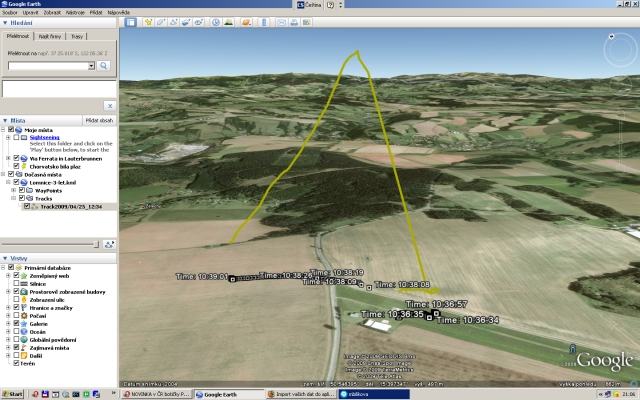Toggle the sidebar panel toolbar icon

pos(130,21)
